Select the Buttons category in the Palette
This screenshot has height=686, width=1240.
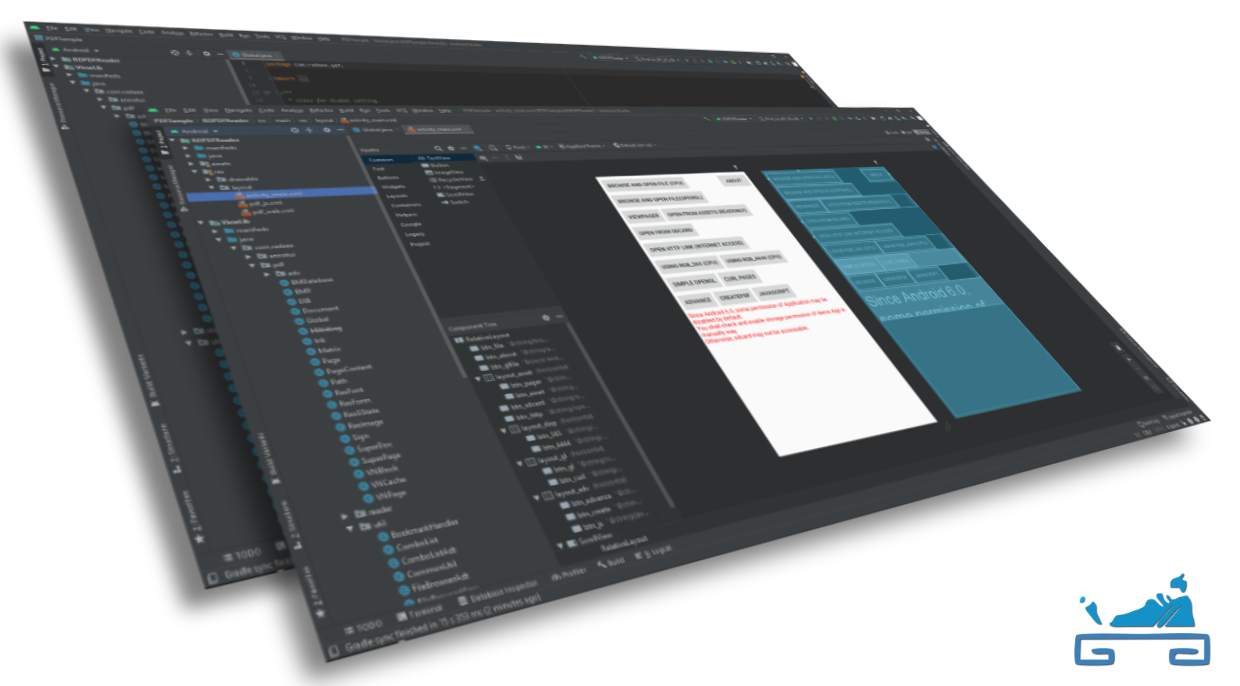tap(388, 178)
